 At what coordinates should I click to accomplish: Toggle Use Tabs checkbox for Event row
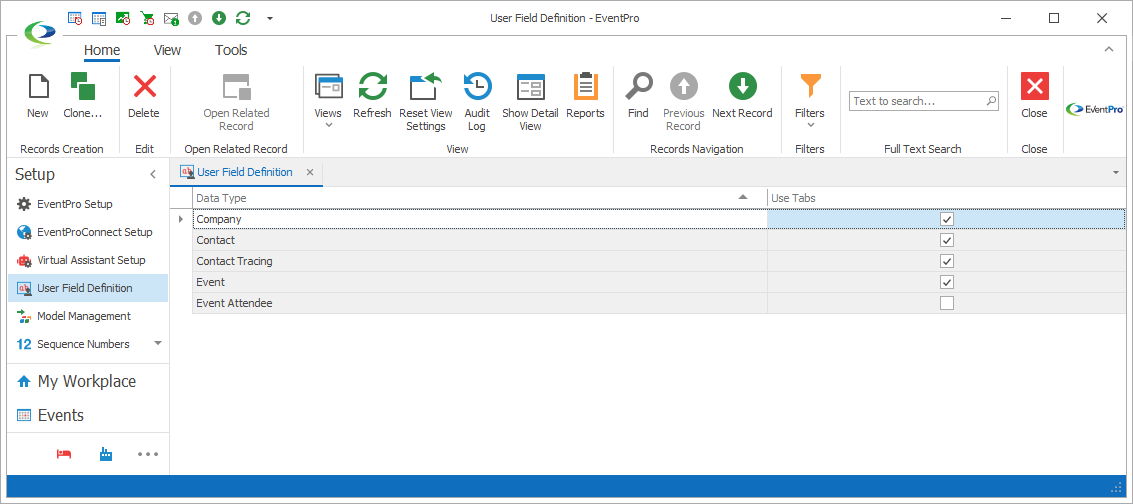pyautogui.click(x=947, y=282)
